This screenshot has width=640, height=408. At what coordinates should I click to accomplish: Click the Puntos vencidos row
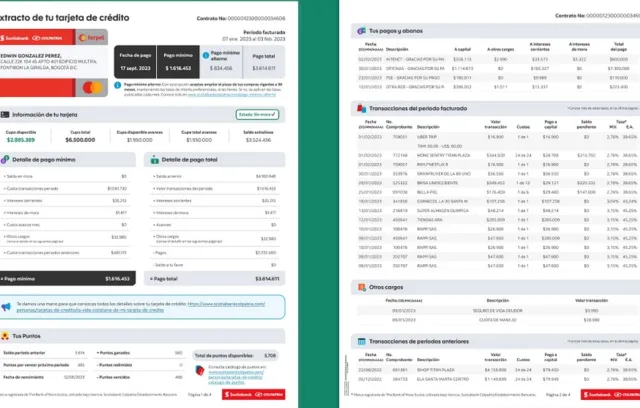click(x=139, y=377)
